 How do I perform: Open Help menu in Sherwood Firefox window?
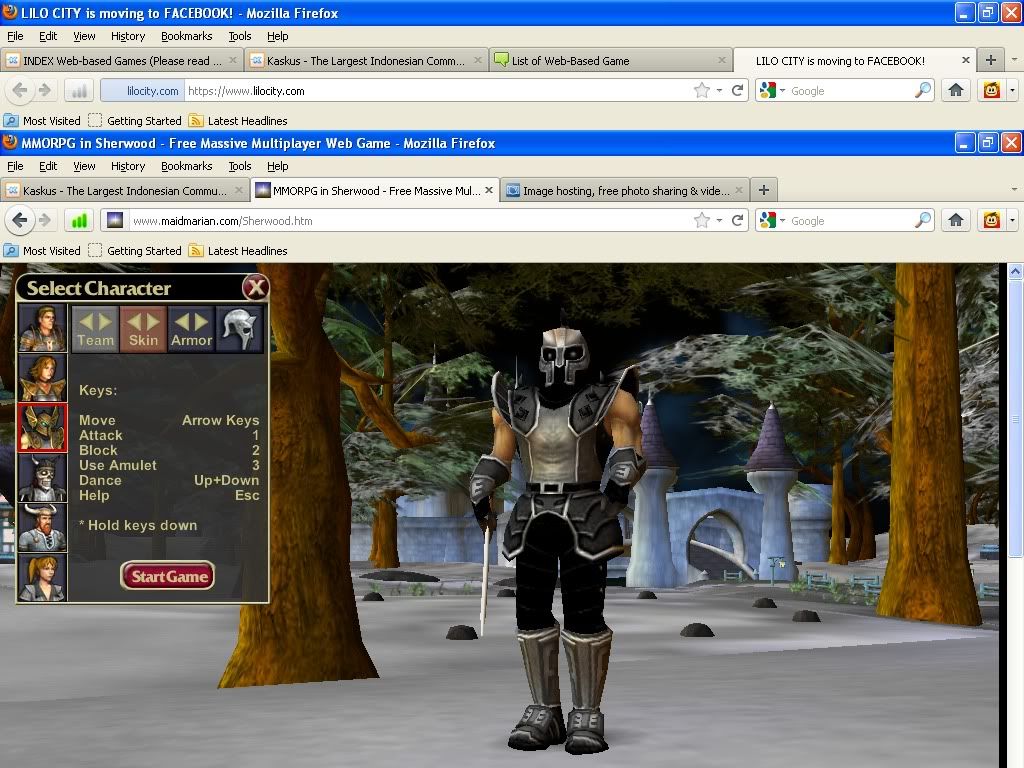tap(278, 166)
